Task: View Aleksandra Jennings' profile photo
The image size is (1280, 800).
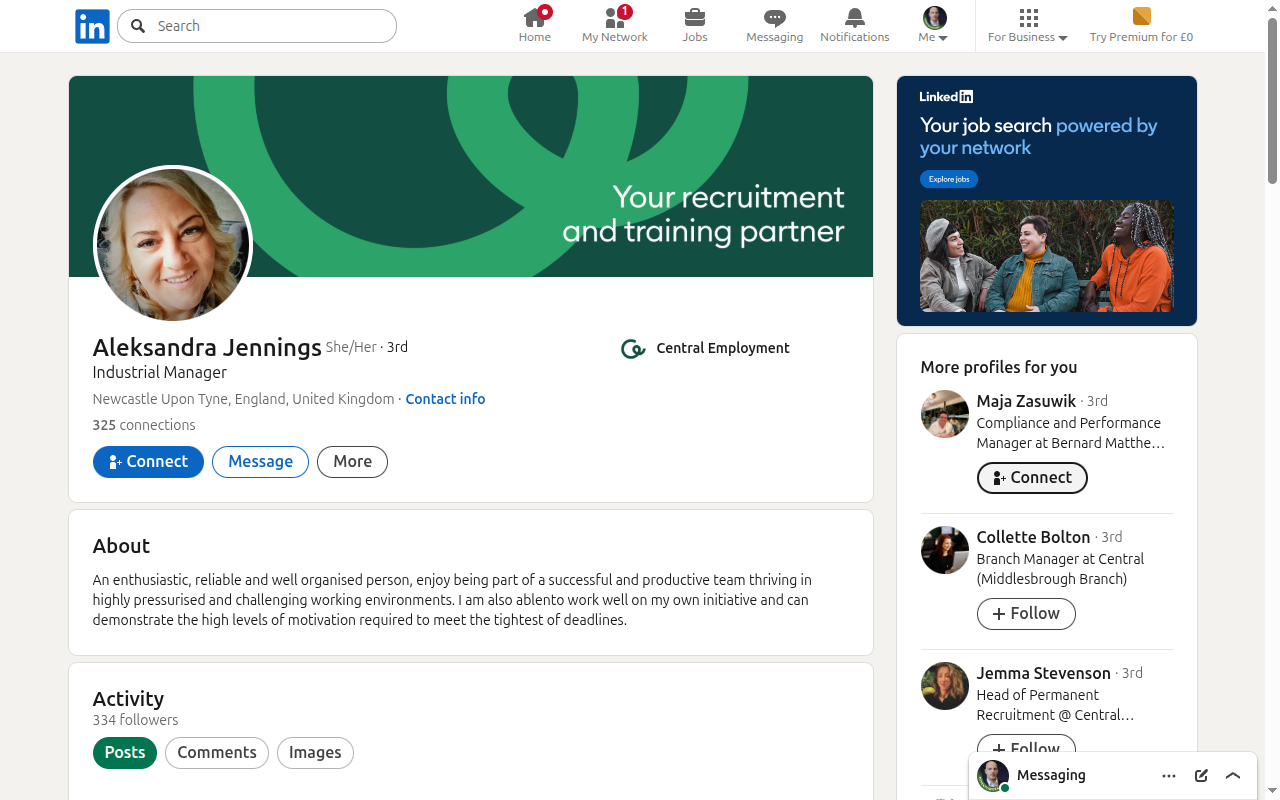Action: (173, 245)
